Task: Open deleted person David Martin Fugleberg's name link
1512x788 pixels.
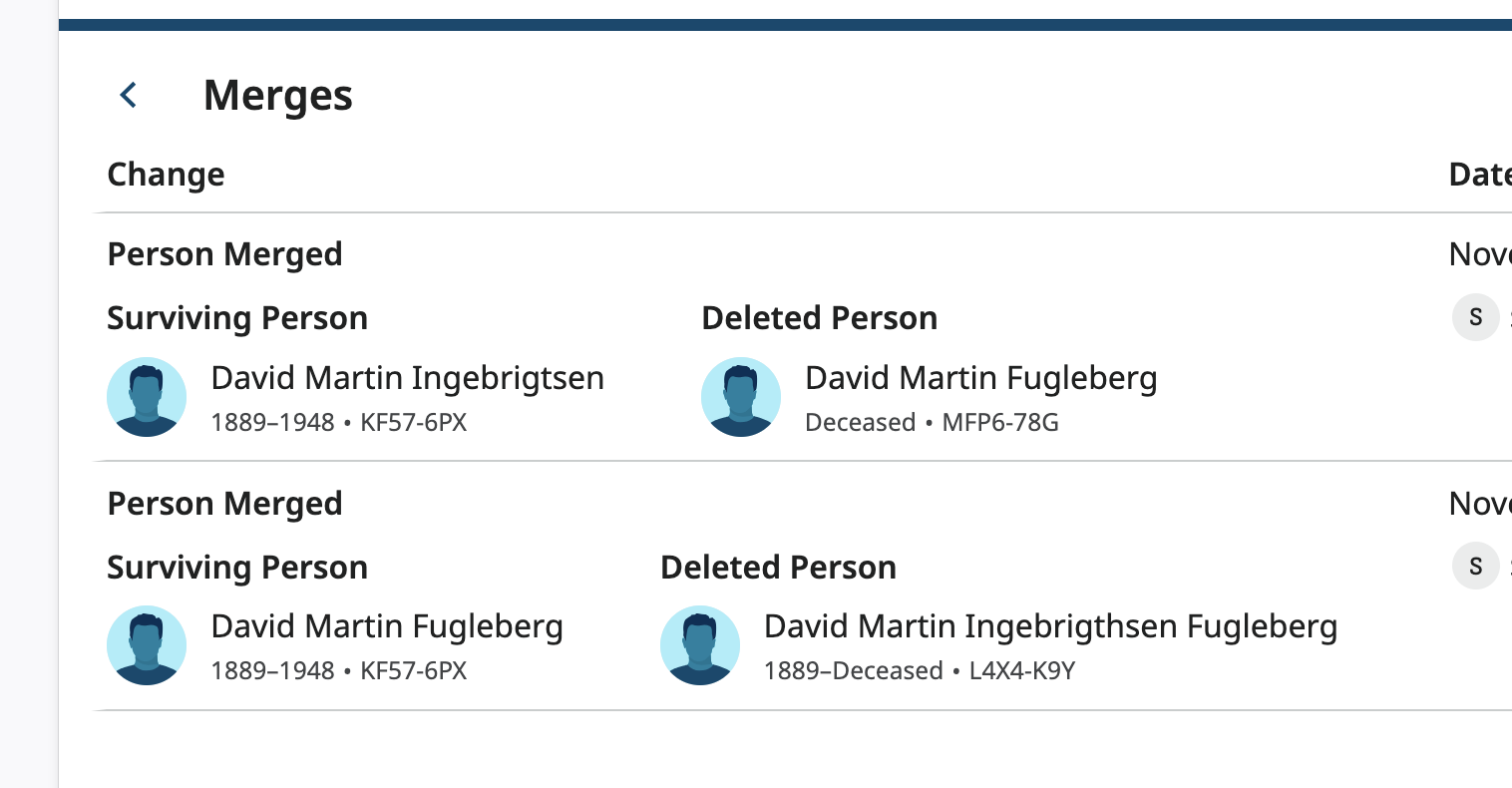Action: 980,378
